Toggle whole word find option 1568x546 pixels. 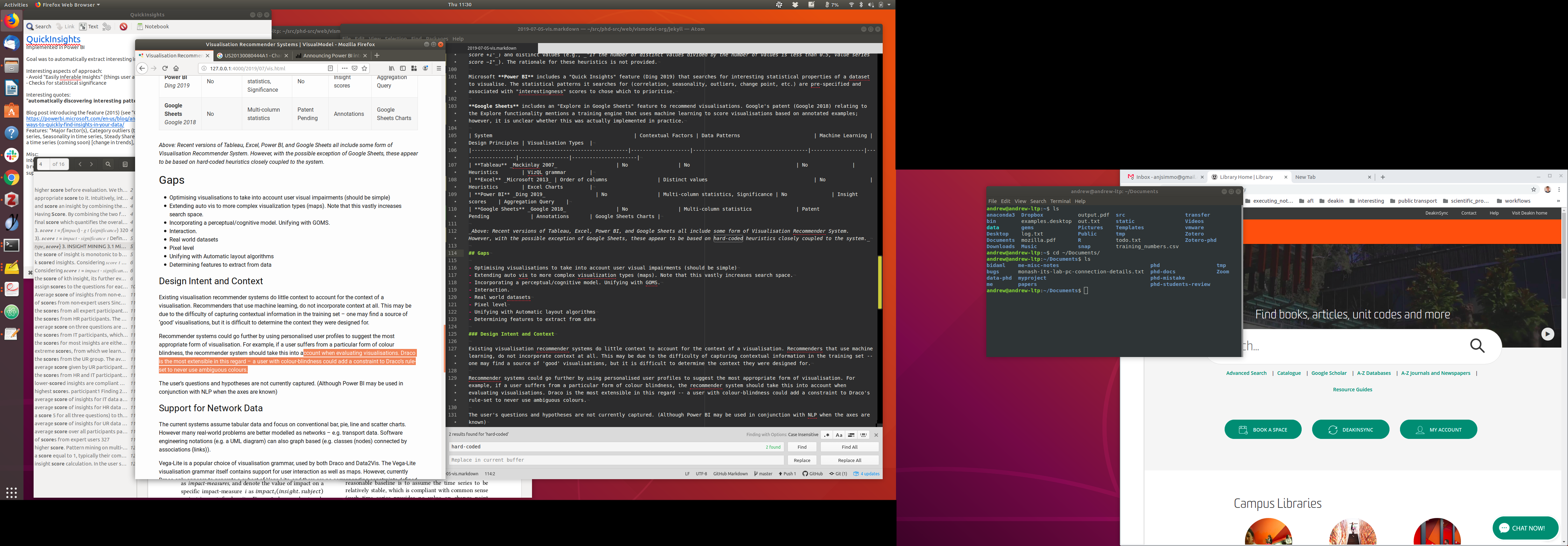tap(863, 435)
